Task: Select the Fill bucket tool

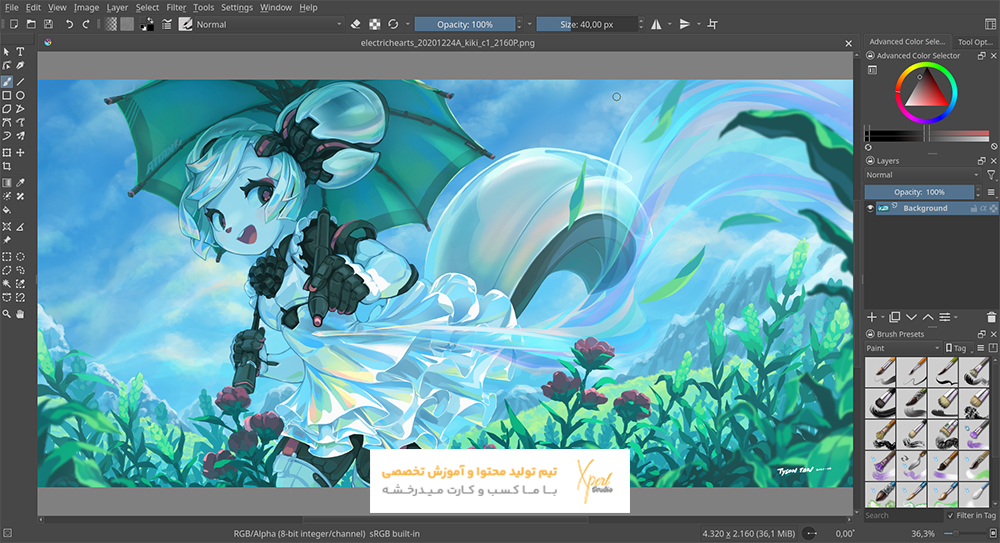Action: point(6,211)
